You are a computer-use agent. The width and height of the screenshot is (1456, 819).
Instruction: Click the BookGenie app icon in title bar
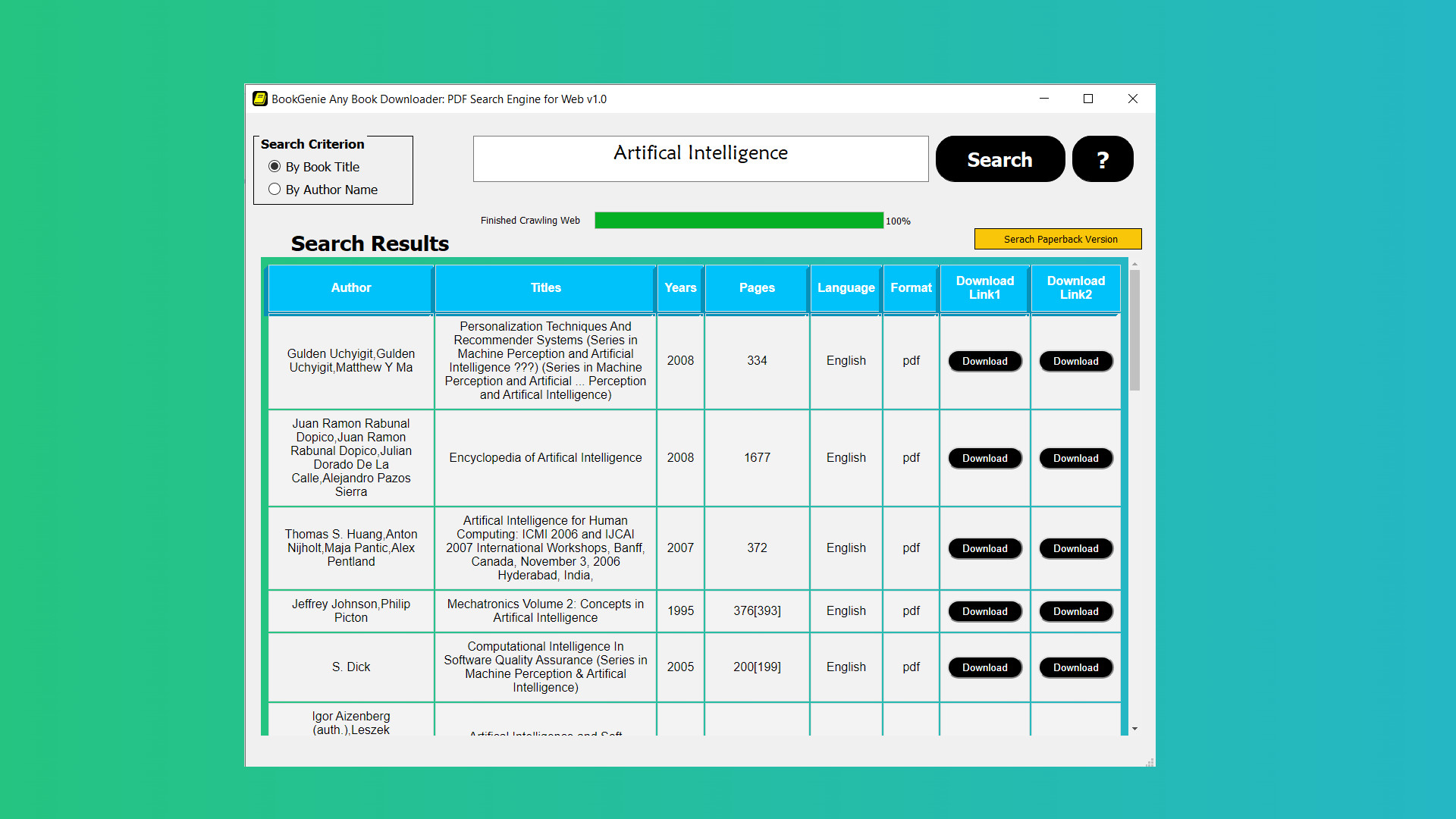tap(260, 99)
